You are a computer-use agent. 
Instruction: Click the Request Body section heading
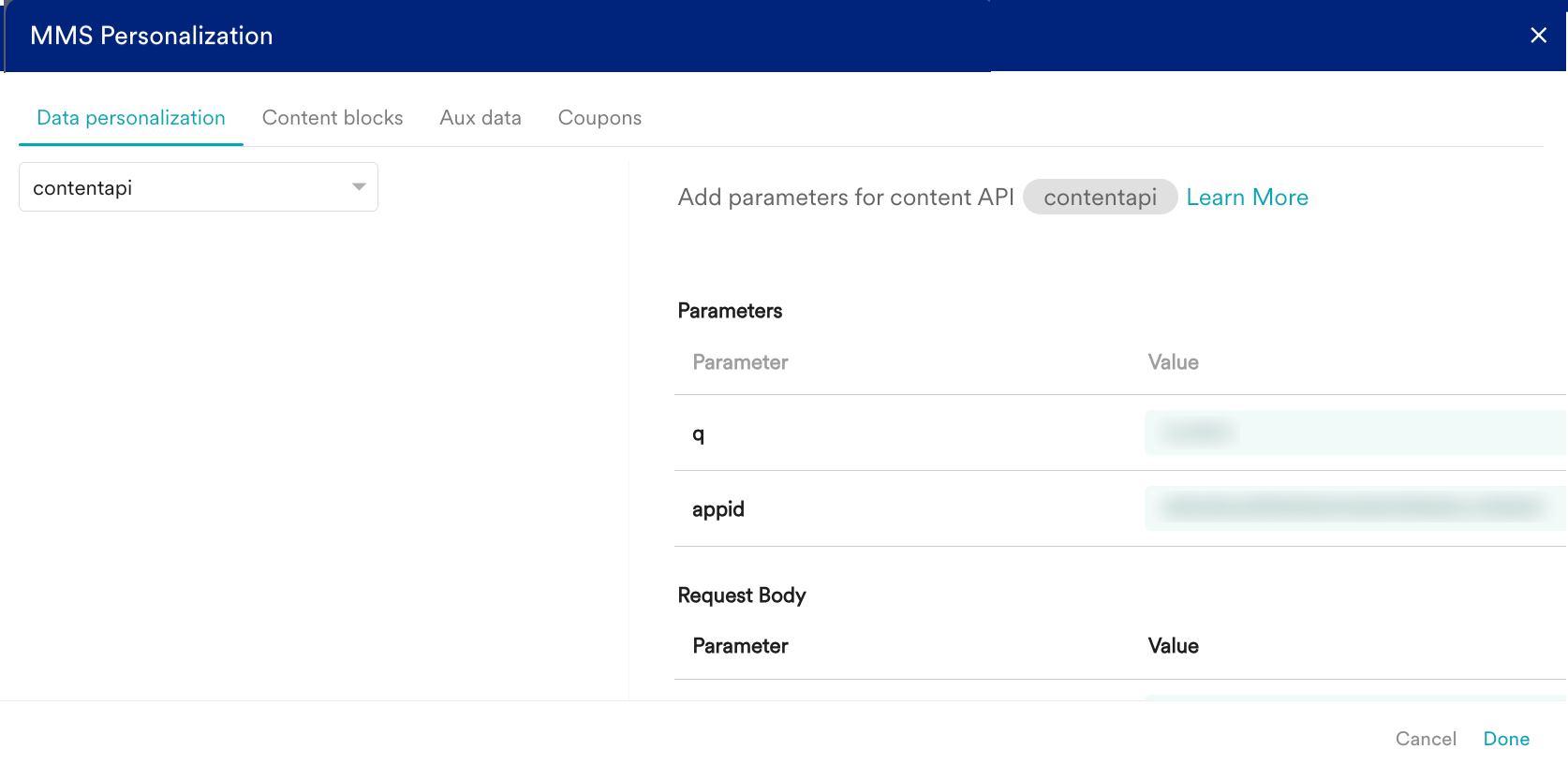pyautogui.click(x=742, y=595)
